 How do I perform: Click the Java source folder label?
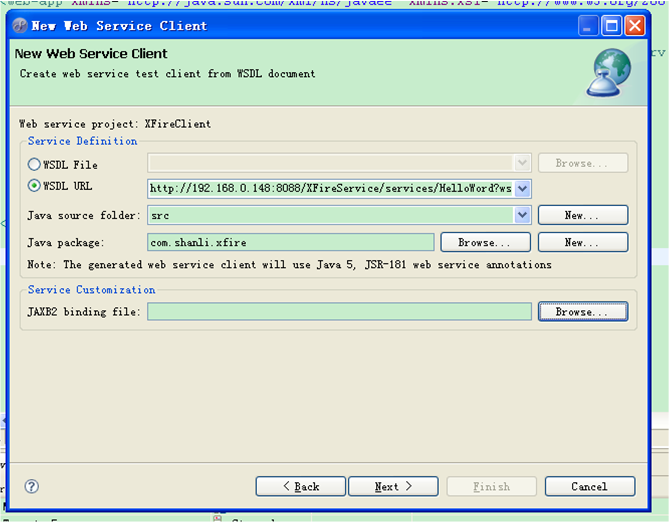coord(84,215)
